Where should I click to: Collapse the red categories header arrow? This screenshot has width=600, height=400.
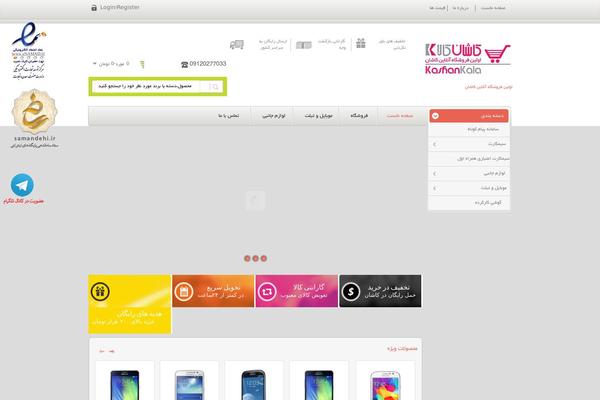click(435, 116)
